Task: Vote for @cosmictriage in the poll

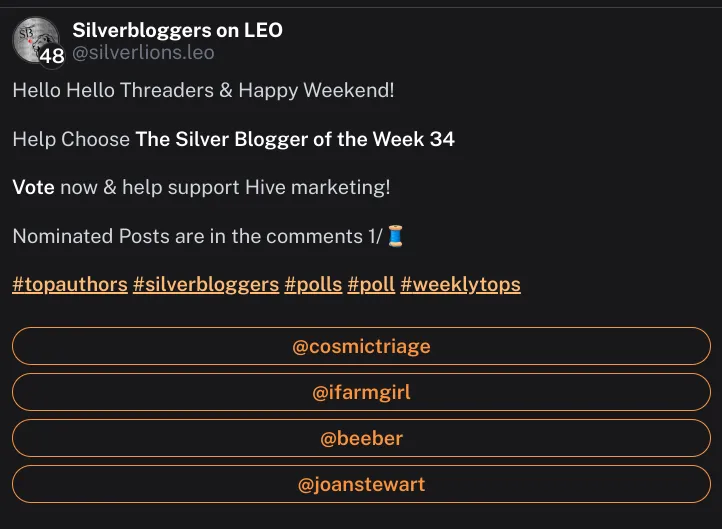Action: [361, 347]
